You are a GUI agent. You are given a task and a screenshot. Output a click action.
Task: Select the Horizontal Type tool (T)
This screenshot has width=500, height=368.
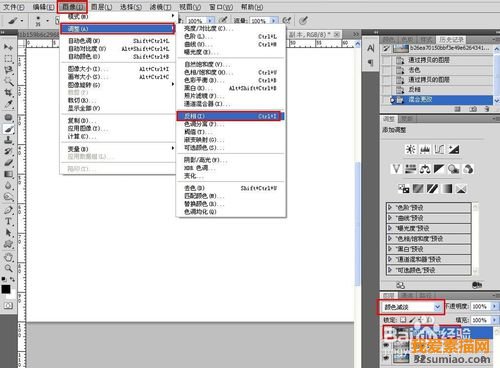pos(8,221)
